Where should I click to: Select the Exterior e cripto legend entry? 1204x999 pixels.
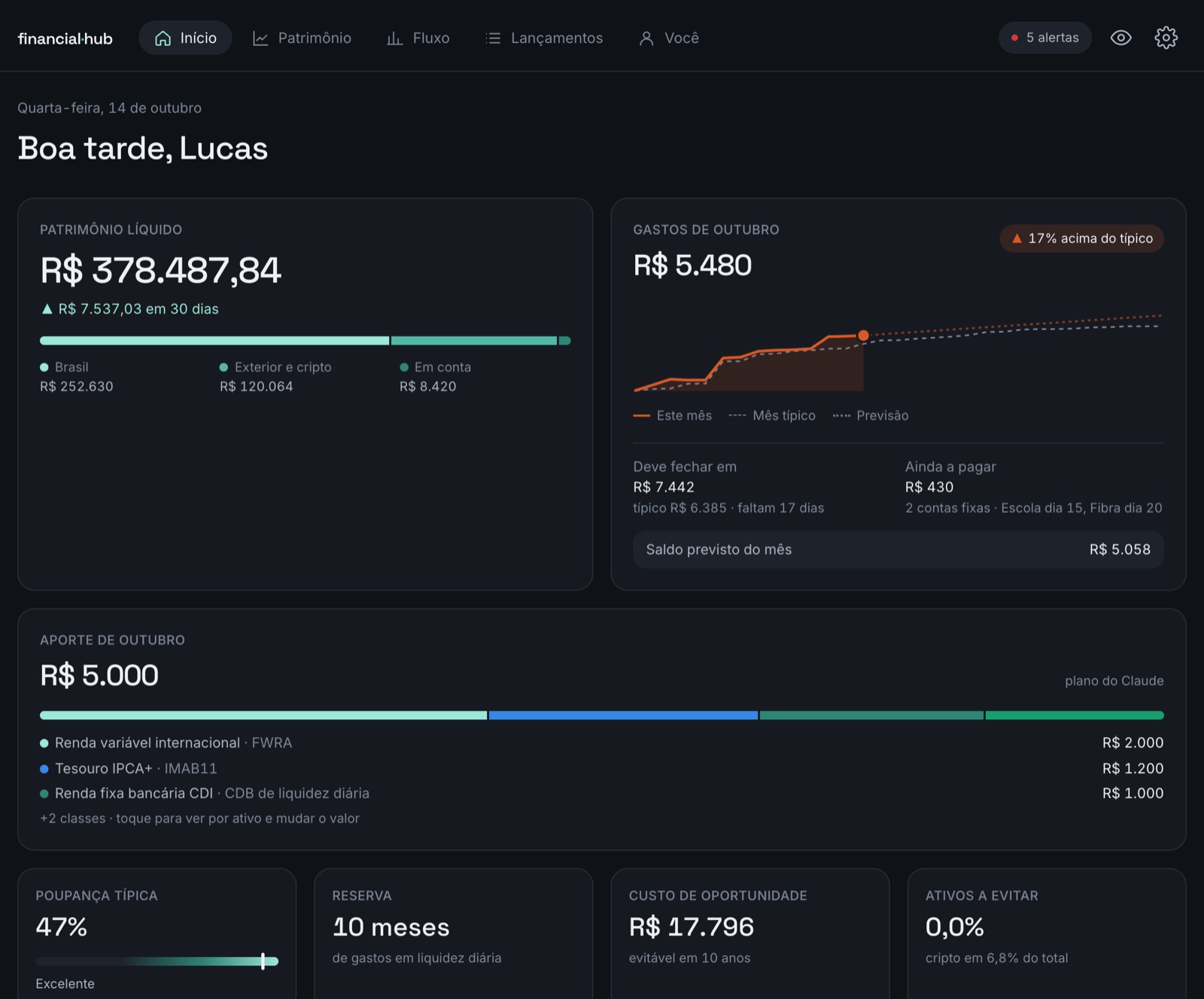pyautogui.click(x=275, y=377)
